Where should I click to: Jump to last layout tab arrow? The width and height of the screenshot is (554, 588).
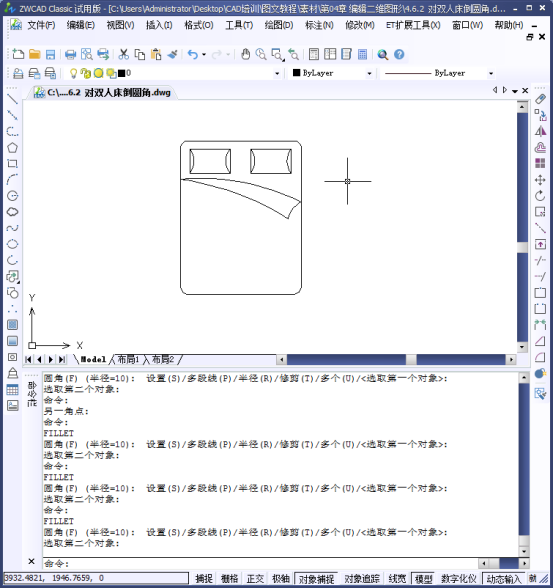tap(62, 359)
